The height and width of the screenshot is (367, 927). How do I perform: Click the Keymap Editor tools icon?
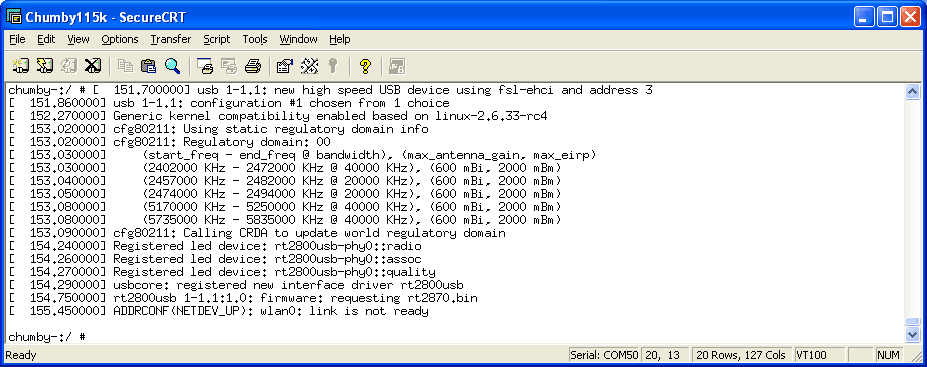click(309, 66)
